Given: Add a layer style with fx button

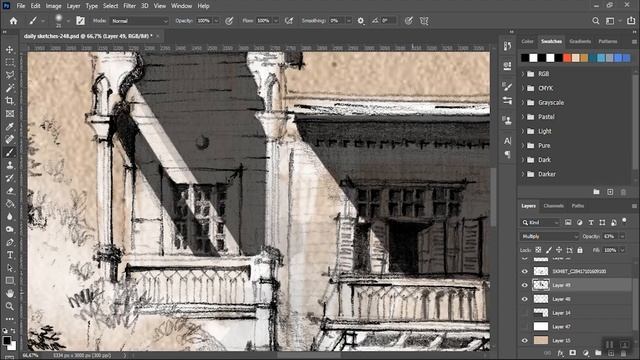Looking at the screenshot, I should (560, 353).
